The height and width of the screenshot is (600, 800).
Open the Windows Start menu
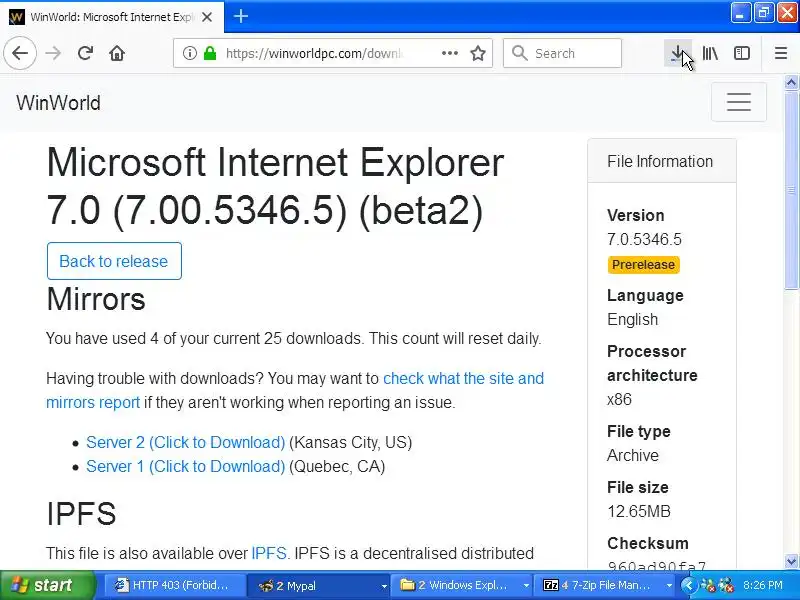pos(47,585)
